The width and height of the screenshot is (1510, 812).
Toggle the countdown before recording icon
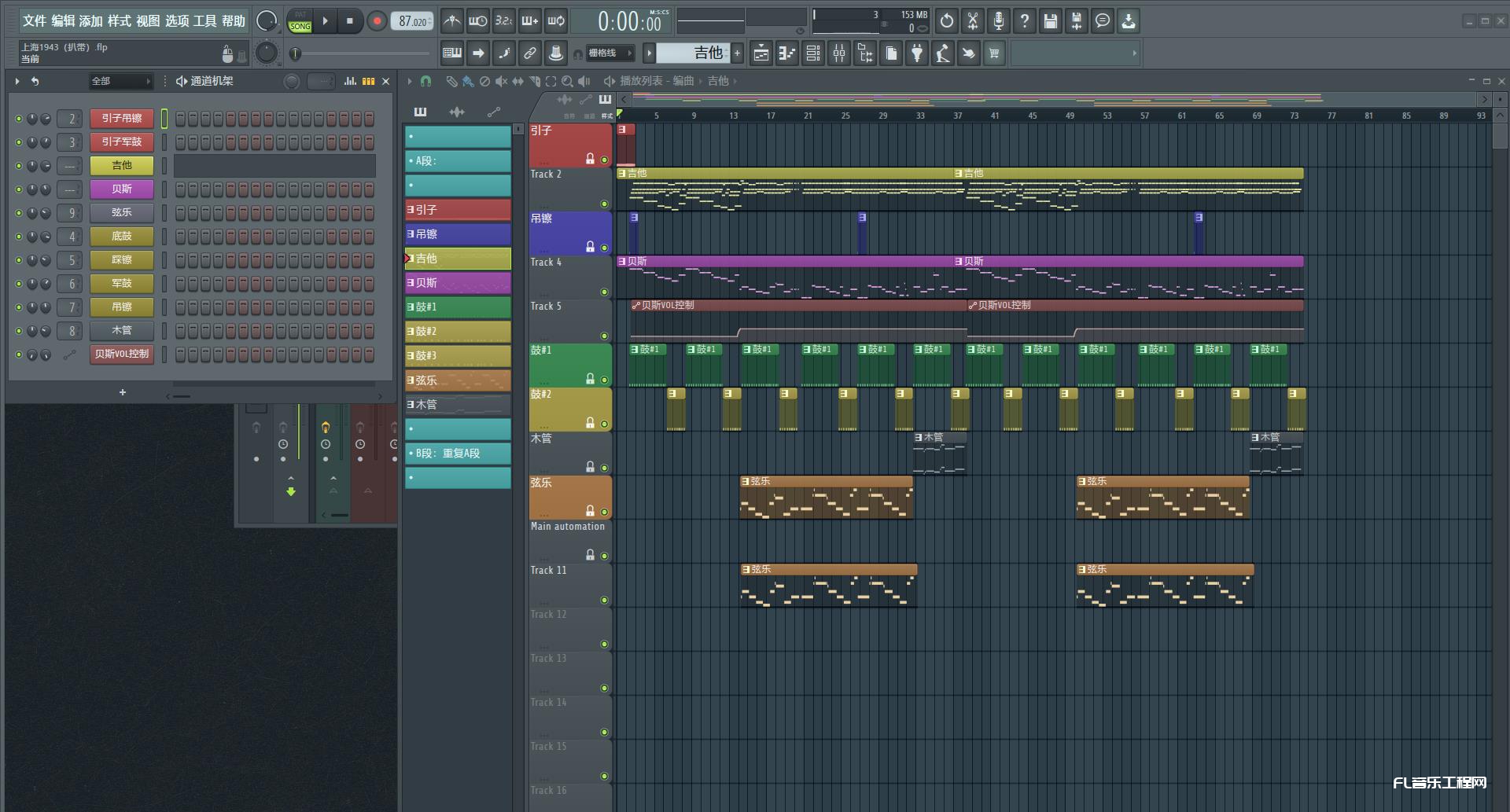503,21
